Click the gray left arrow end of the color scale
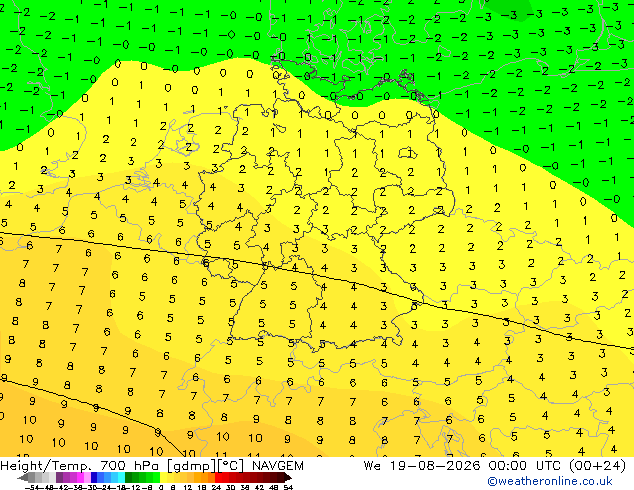Viewport: 634px width, 490px height. (x=23, y=477)
